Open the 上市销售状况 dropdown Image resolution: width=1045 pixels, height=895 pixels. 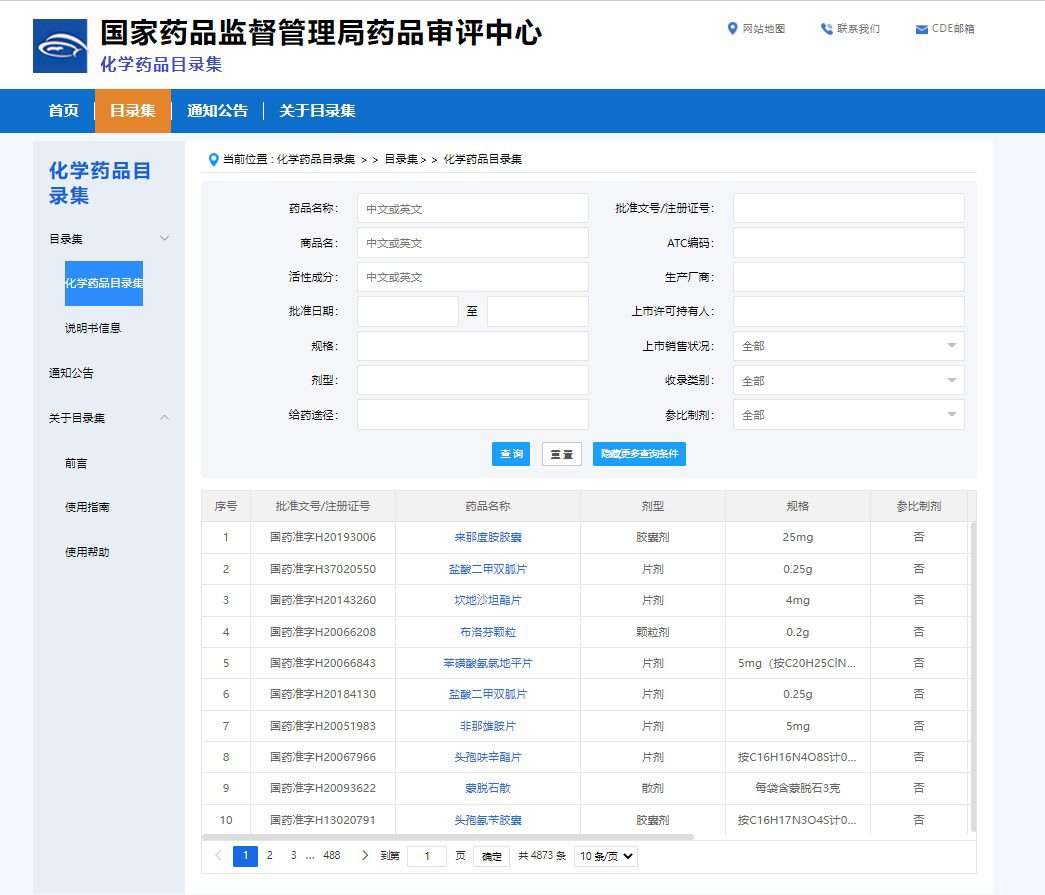click(x=848, y=346)
